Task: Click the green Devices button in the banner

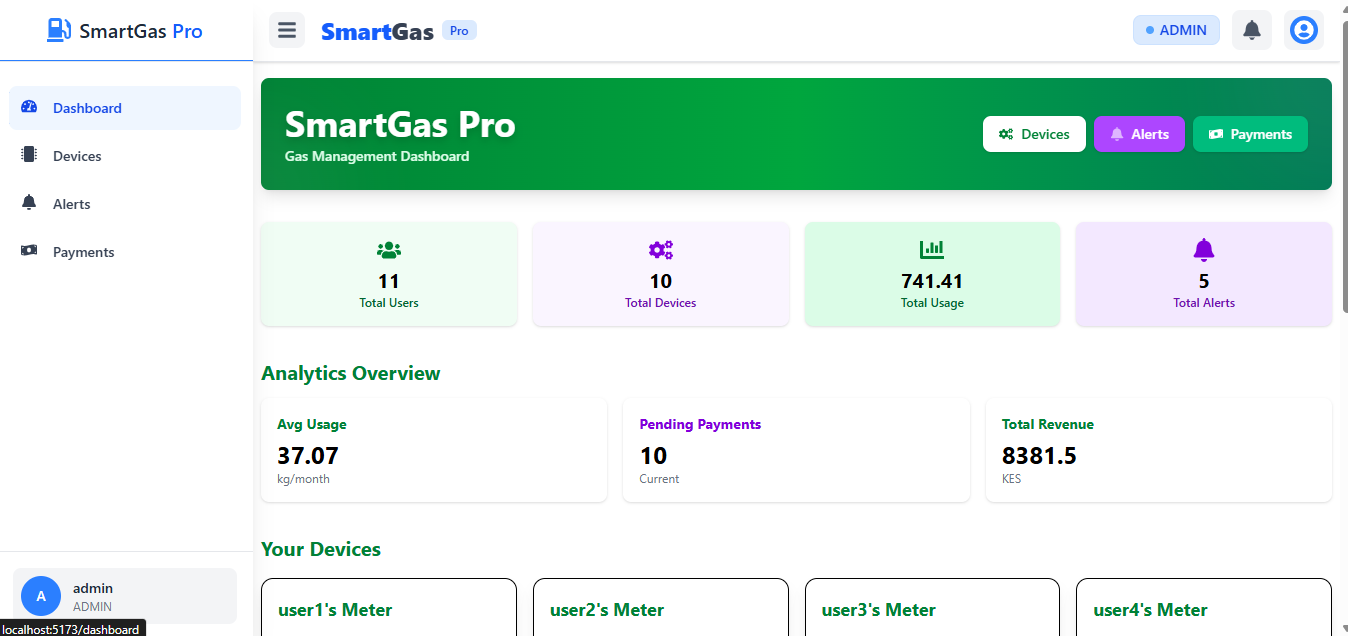Action: click(1034, 133)
